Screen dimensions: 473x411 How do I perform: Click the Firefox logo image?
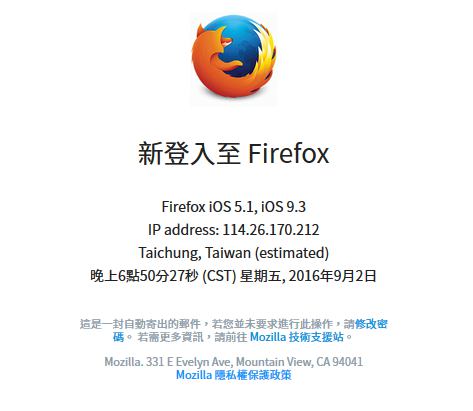(234, 56)
